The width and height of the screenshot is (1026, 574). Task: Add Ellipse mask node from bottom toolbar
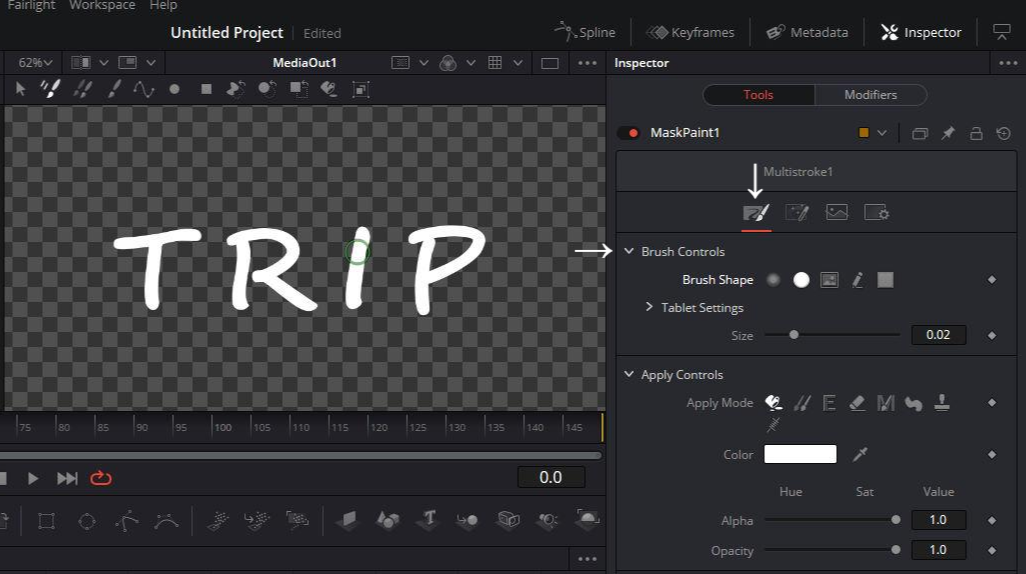click(x=87, y=522)
